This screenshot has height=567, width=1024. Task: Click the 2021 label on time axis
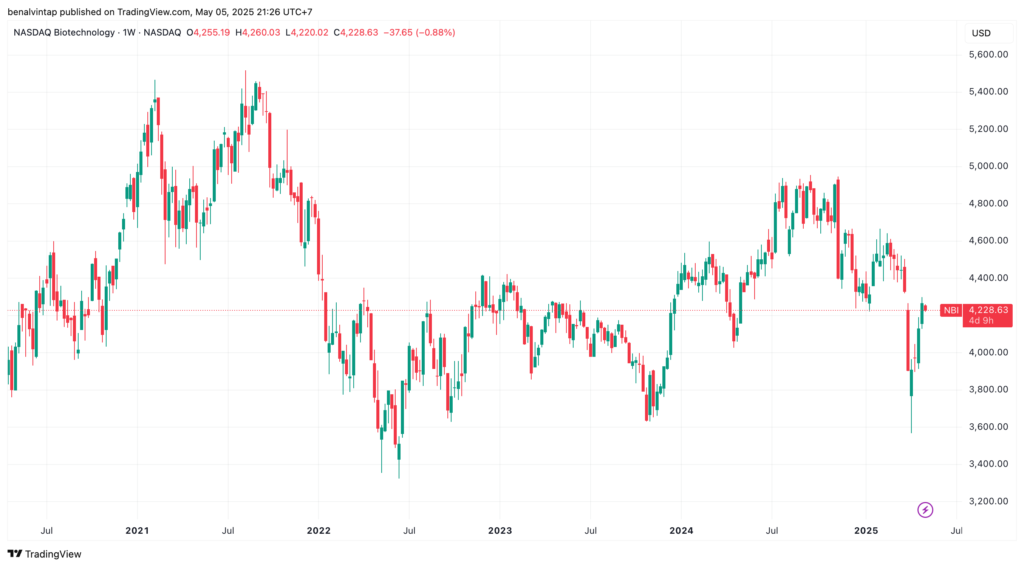(x=137, y=530)
